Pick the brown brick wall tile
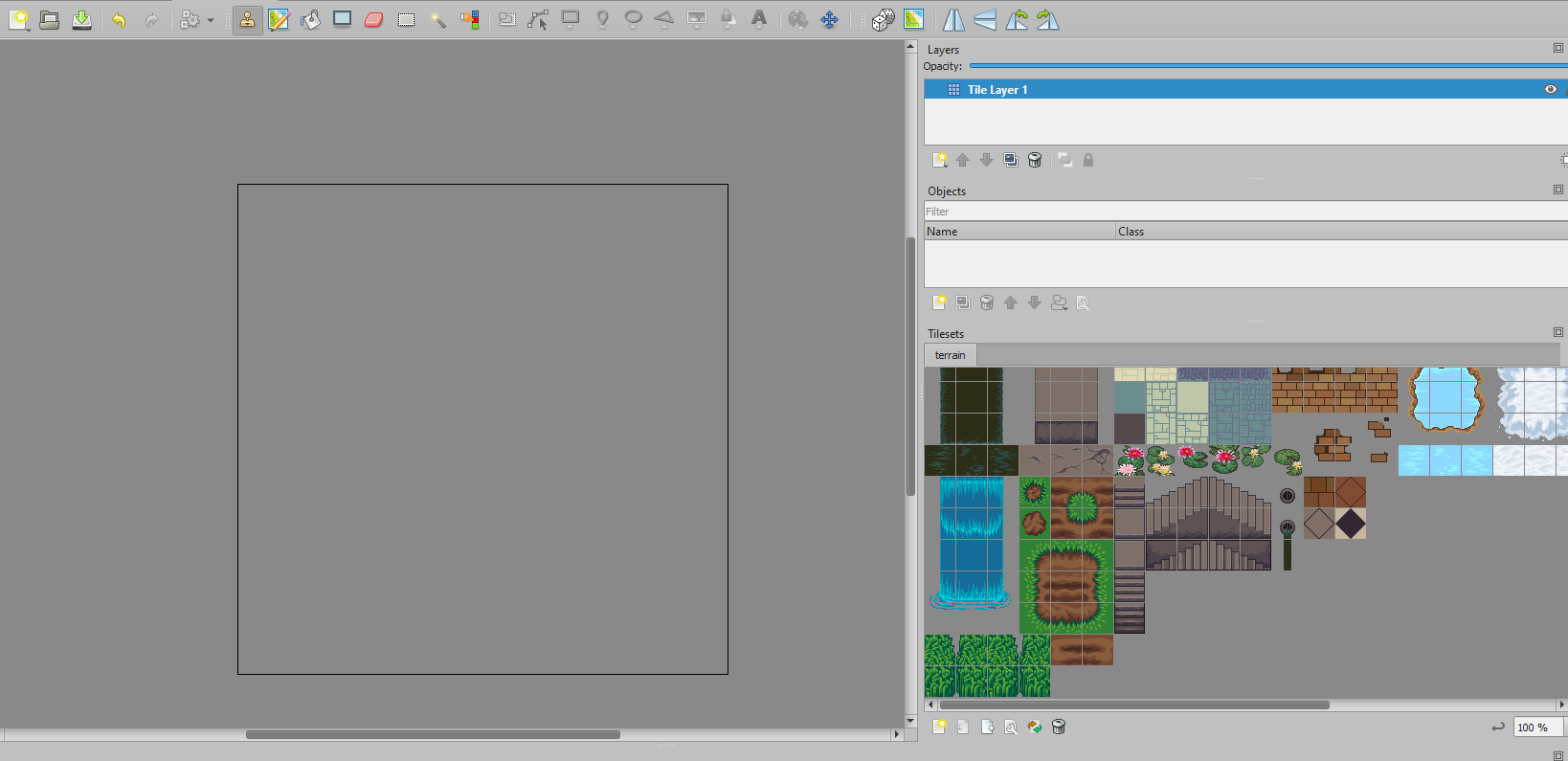 point(1334,390)
